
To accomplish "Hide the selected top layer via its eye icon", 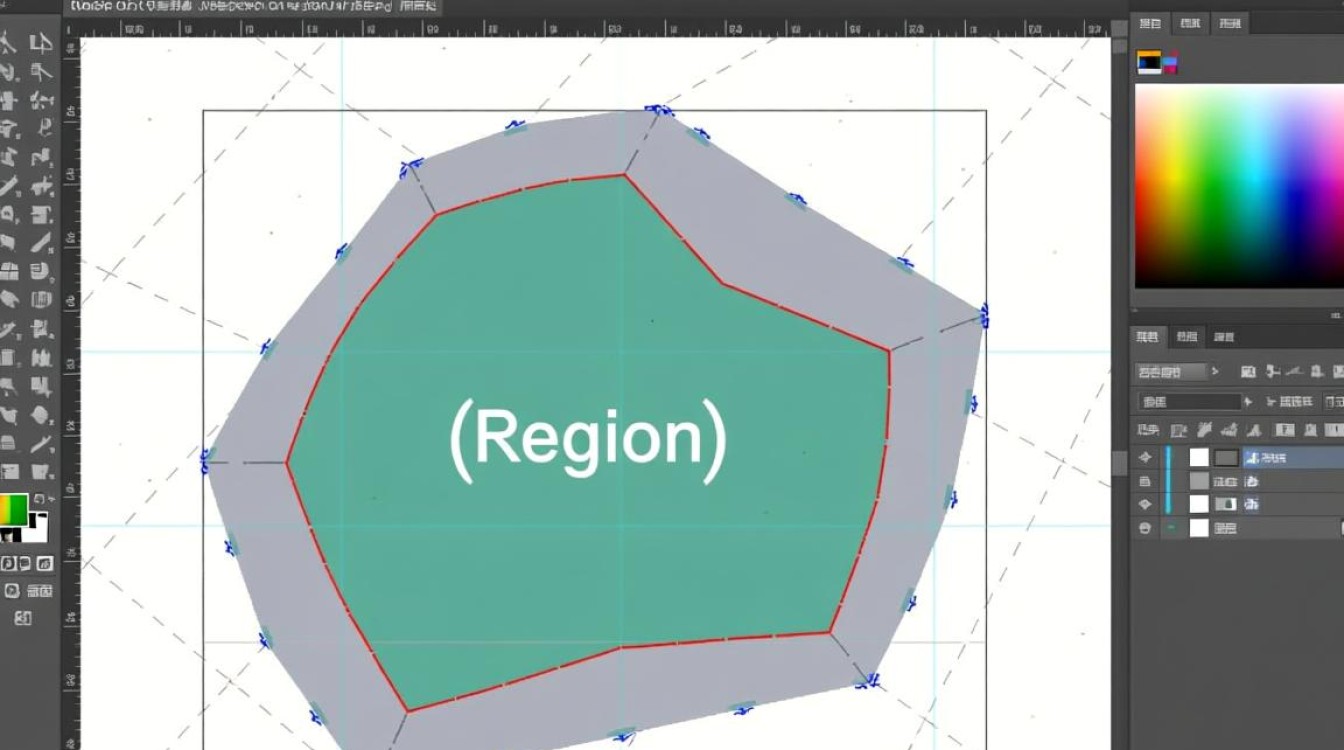I will click(x=1145, y=458).
